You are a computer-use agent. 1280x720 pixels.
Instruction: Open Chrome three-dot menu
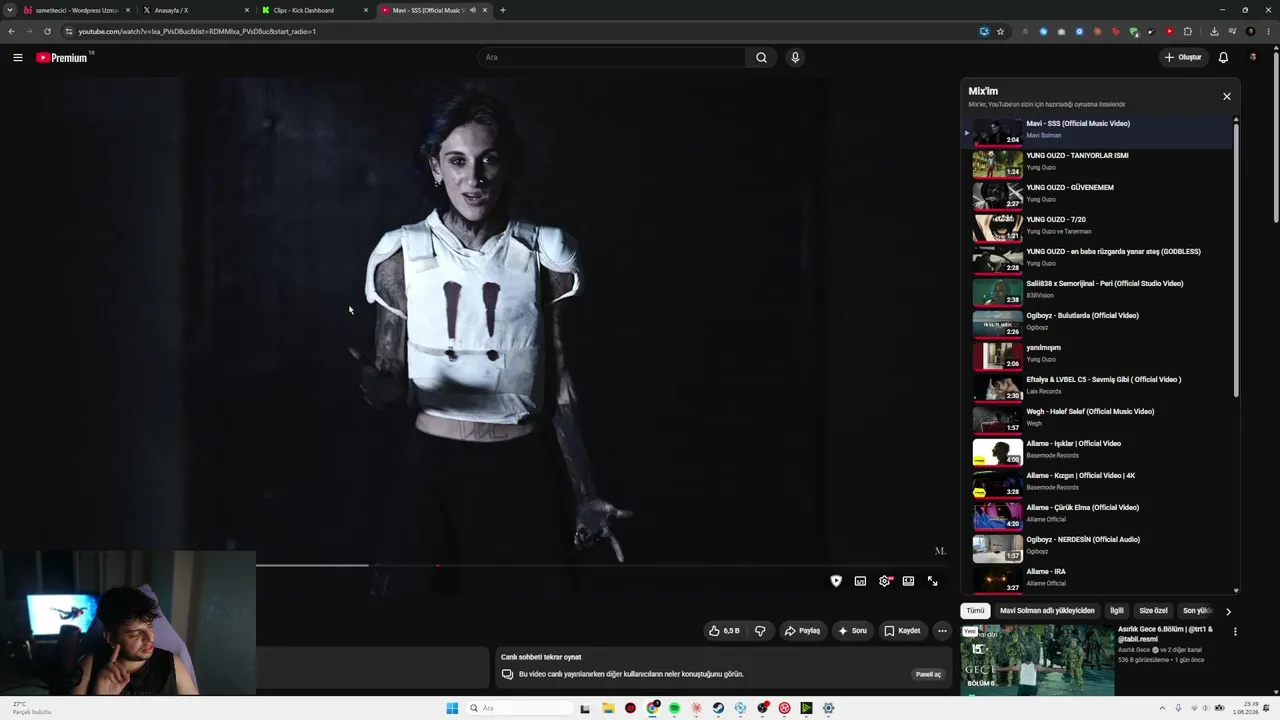[x=1268, y=31]
